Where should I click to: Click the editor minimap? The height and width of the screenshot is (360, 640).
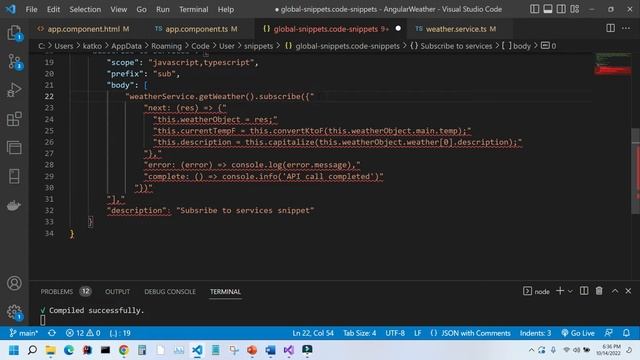(x=613, y=64)
